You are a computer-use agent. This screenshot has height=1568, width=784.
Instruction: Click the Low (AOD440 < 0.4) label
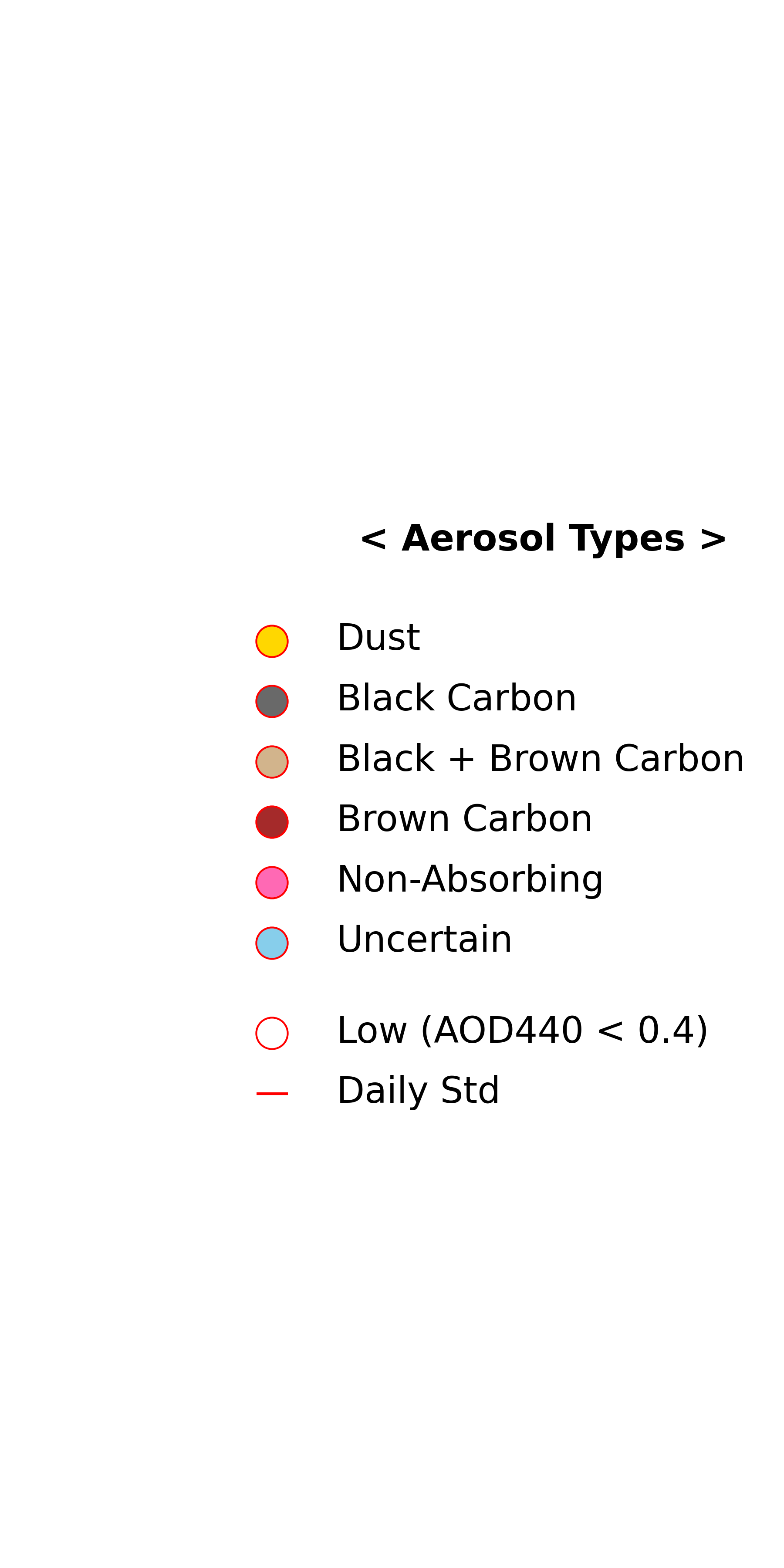(523, 1031)
